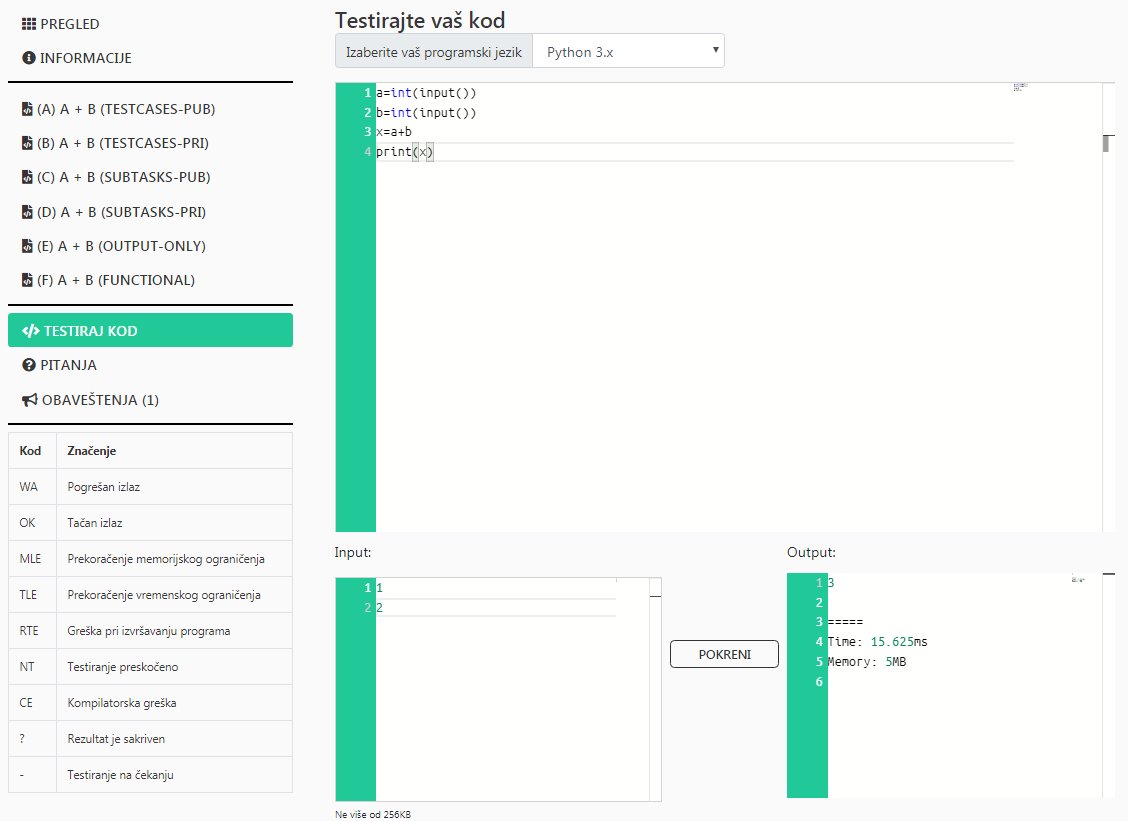Viewport: 1128px width, 821px height.
Task: Open the Python 3.x language dropdown
Action: pos(628,51)
